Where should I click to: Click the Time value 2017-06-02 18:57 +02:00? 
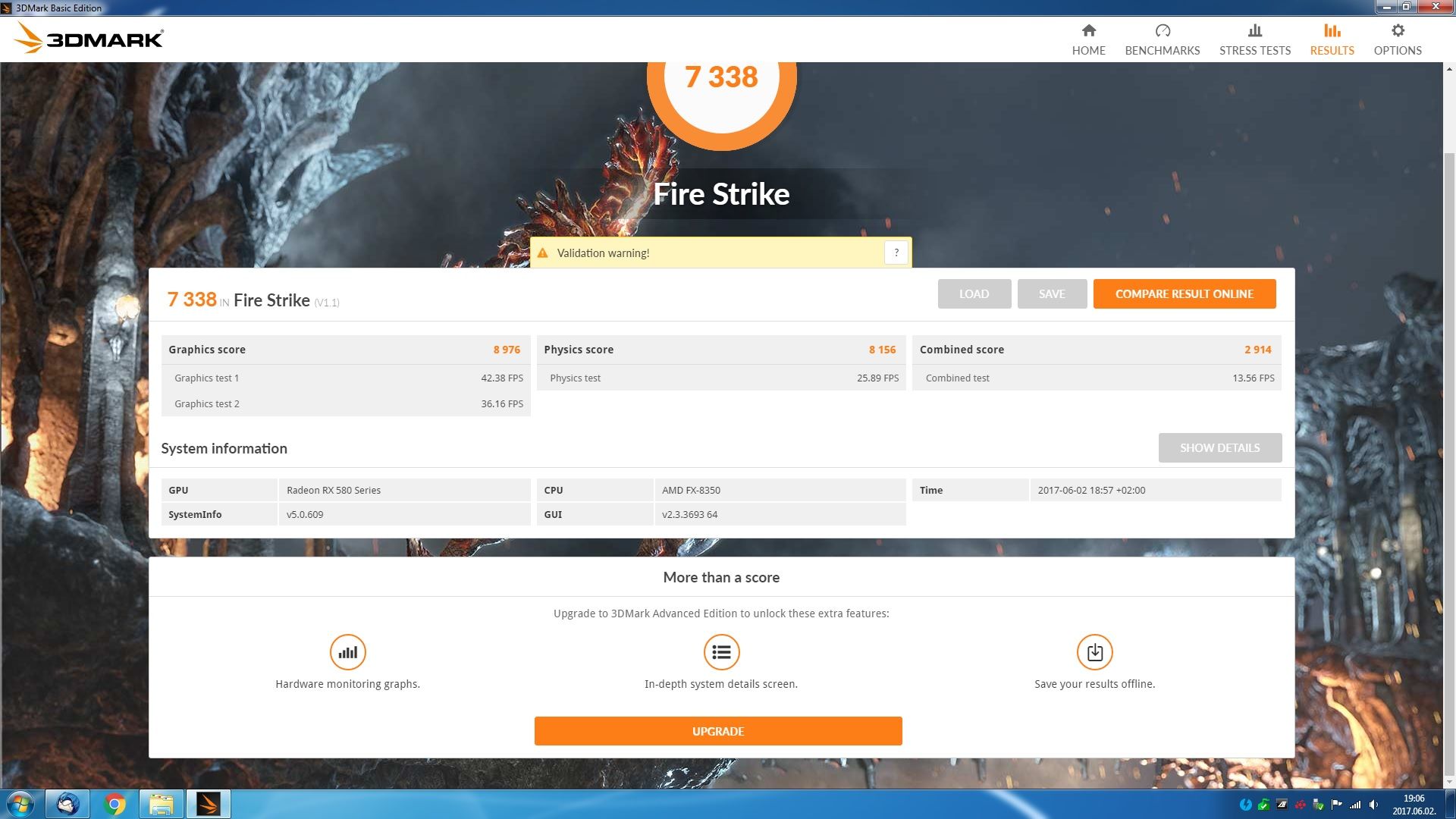point(1091,490)
